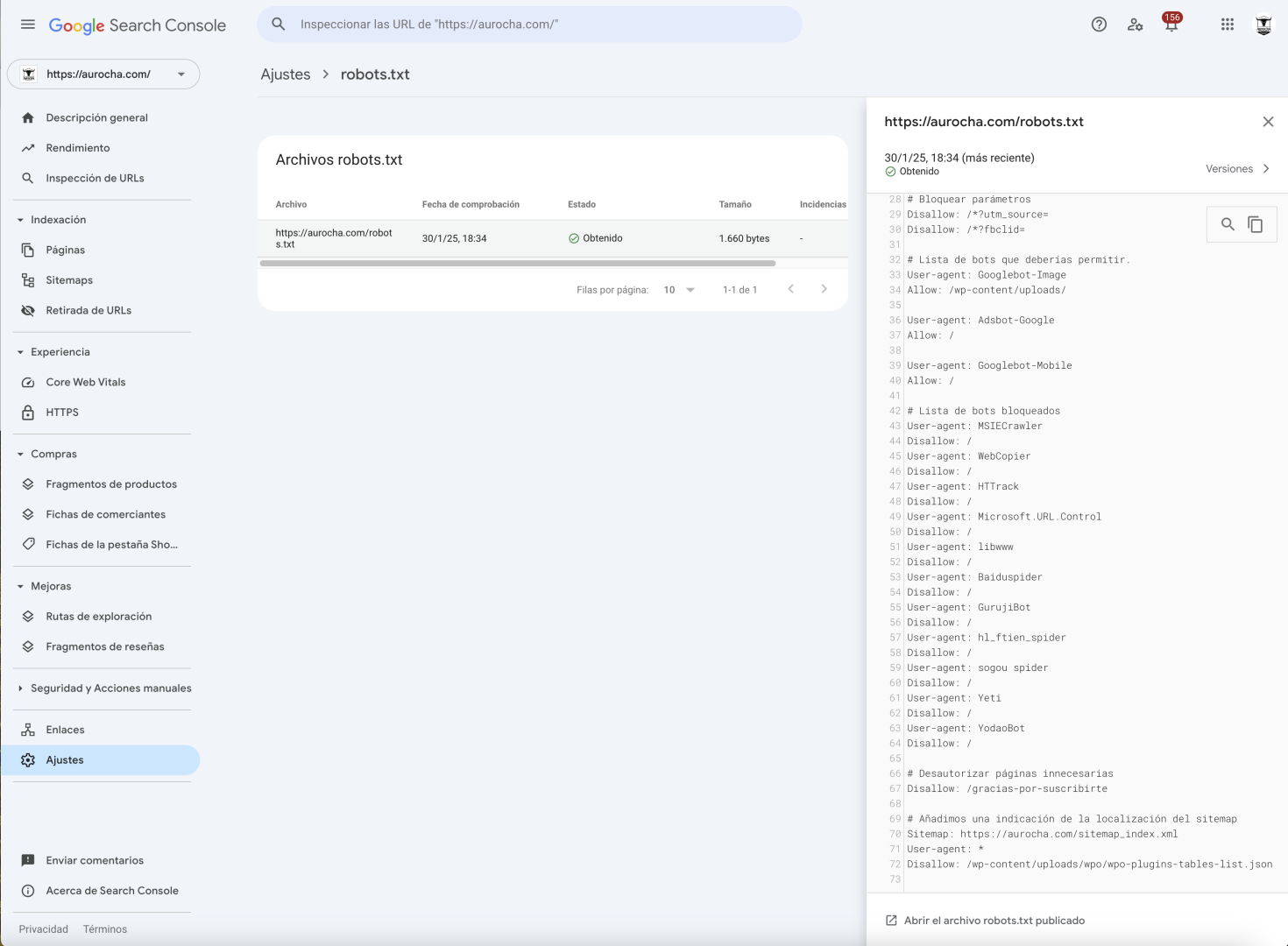Open users and permissions icon

point(1136,25)
